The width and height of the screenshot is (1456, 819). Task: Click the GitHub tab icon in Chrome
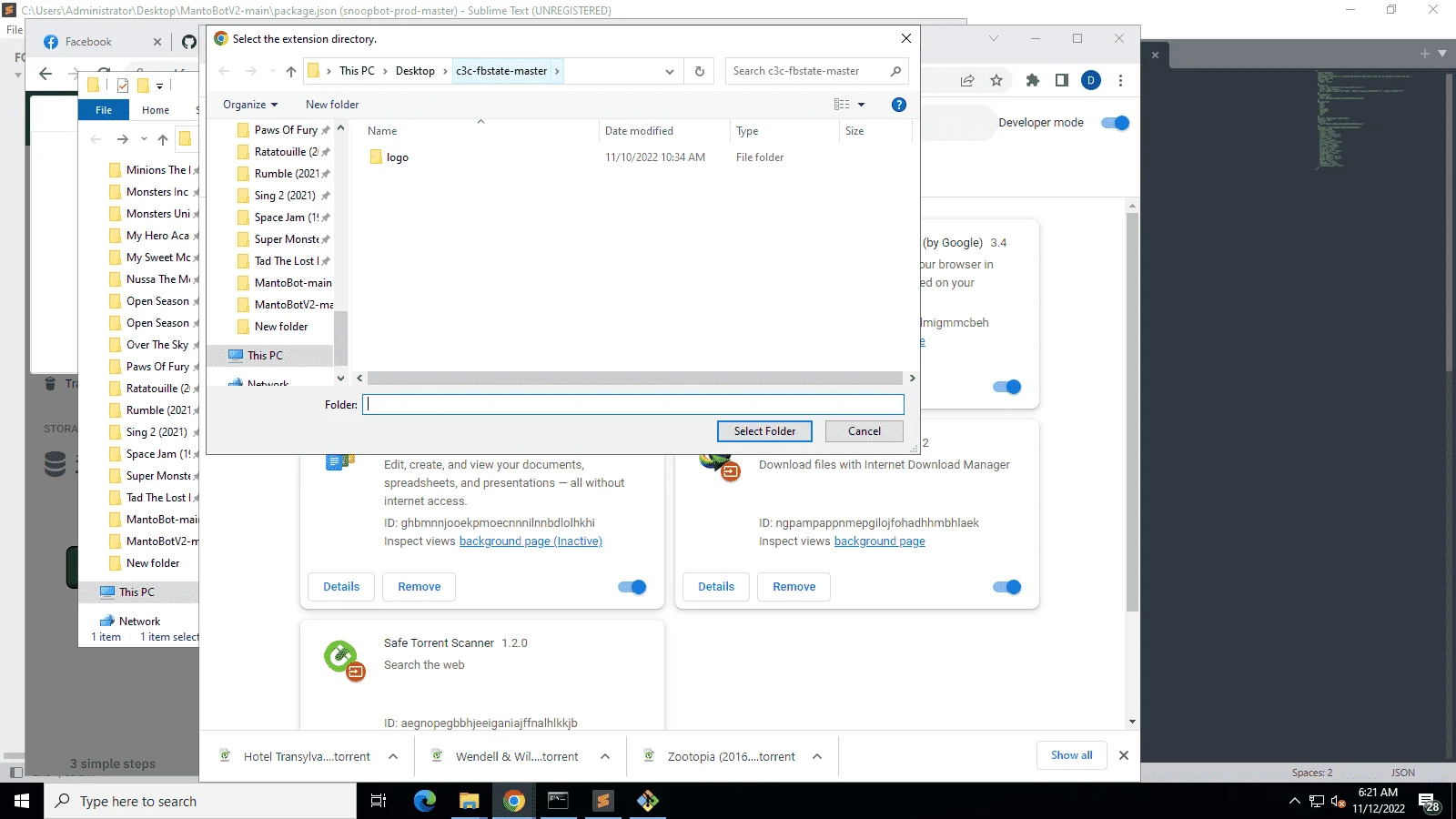pos(189,42)
